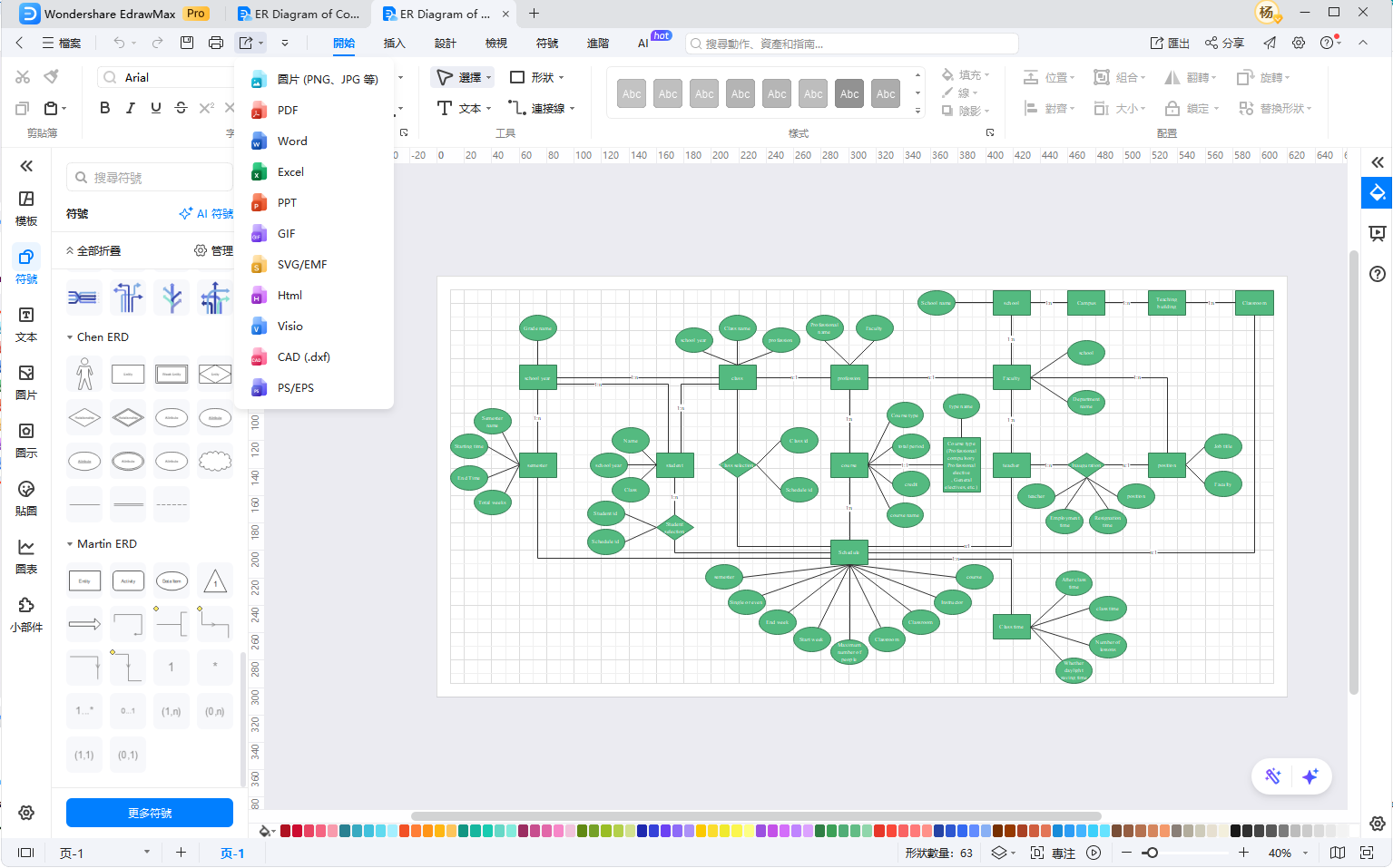The image size is (1393, 868).
Task: Toggle Focus mode in status bar
Action: click(x=1055, y=853)
